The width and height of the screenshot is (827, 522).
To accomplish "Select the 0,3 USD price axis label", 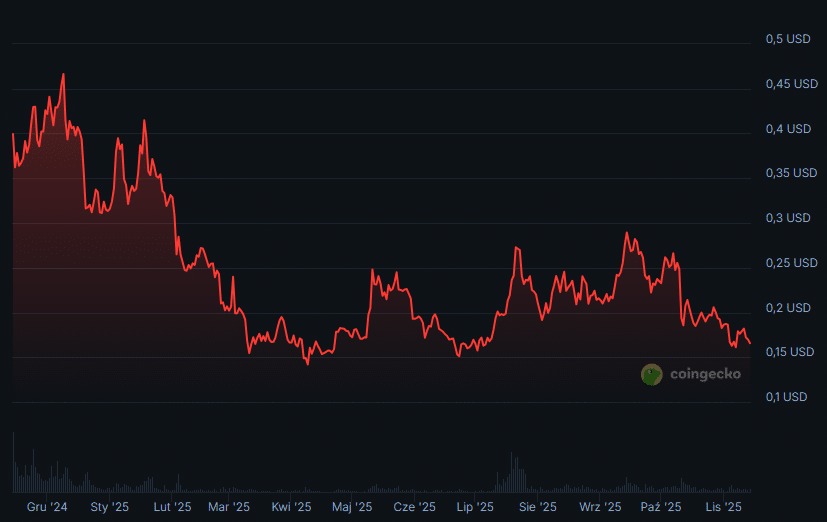I will click(x=788, y=218).
